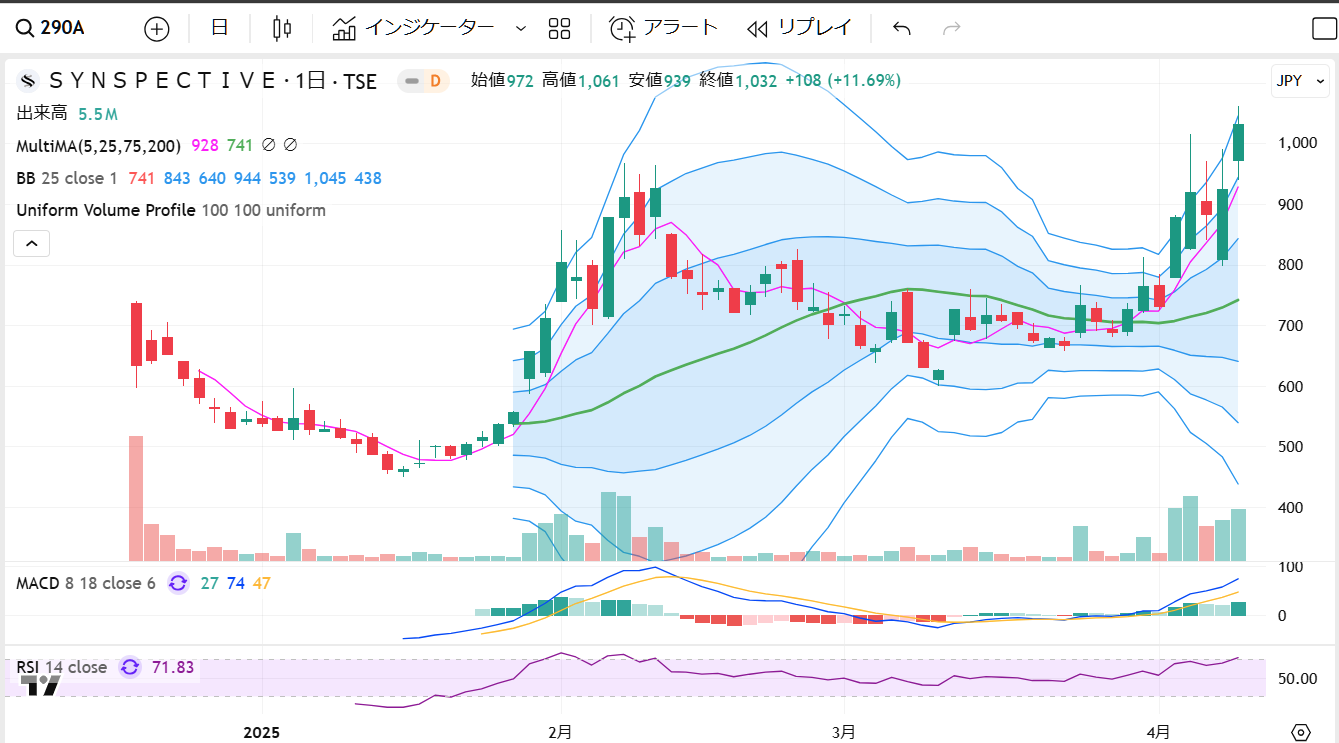Click the 4月 date axis label
This screenshot has width=1339, height=743.
(1159, 731)
